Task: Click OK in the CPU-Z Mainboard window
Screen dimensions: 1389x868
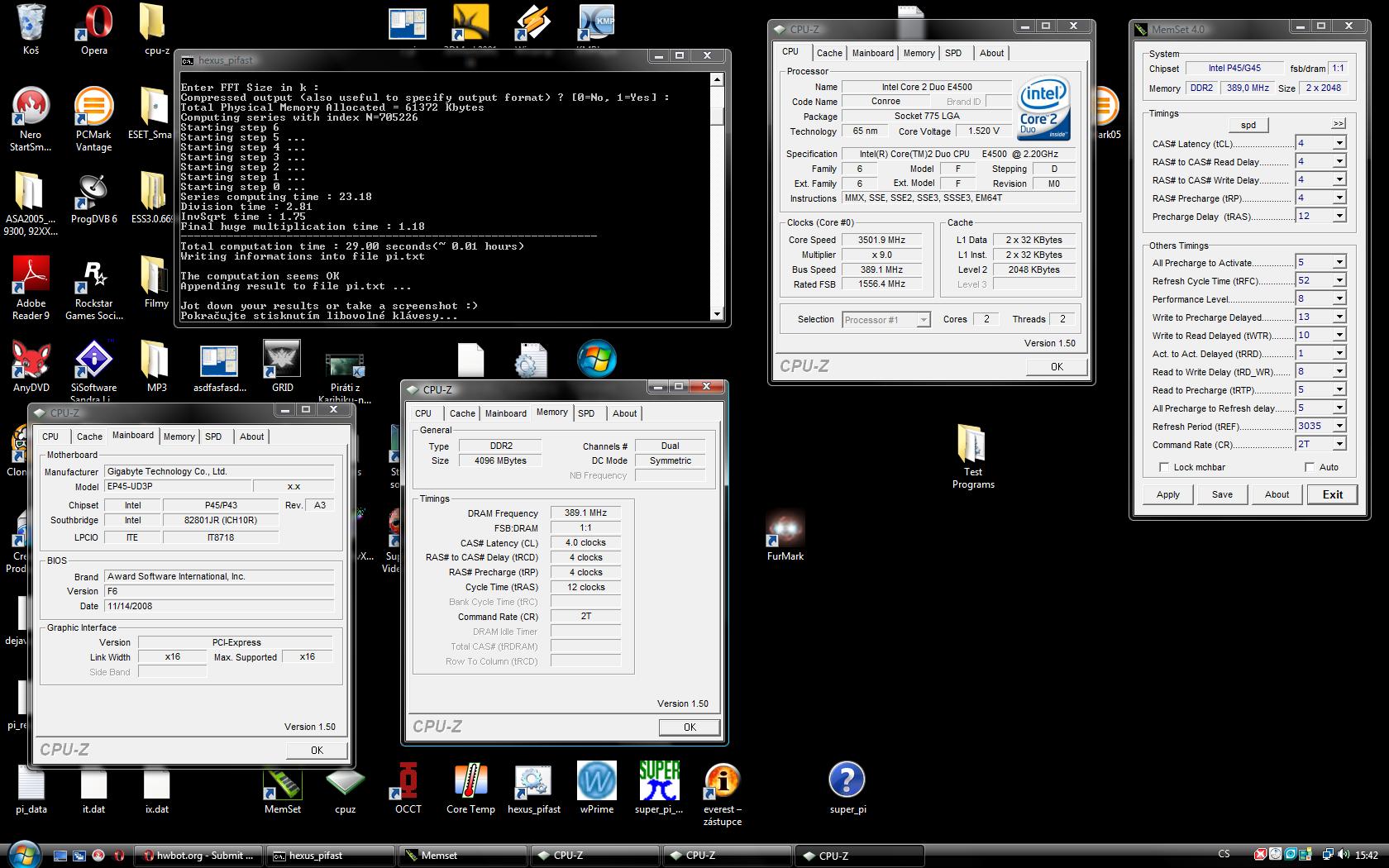Action: point(317,750)
